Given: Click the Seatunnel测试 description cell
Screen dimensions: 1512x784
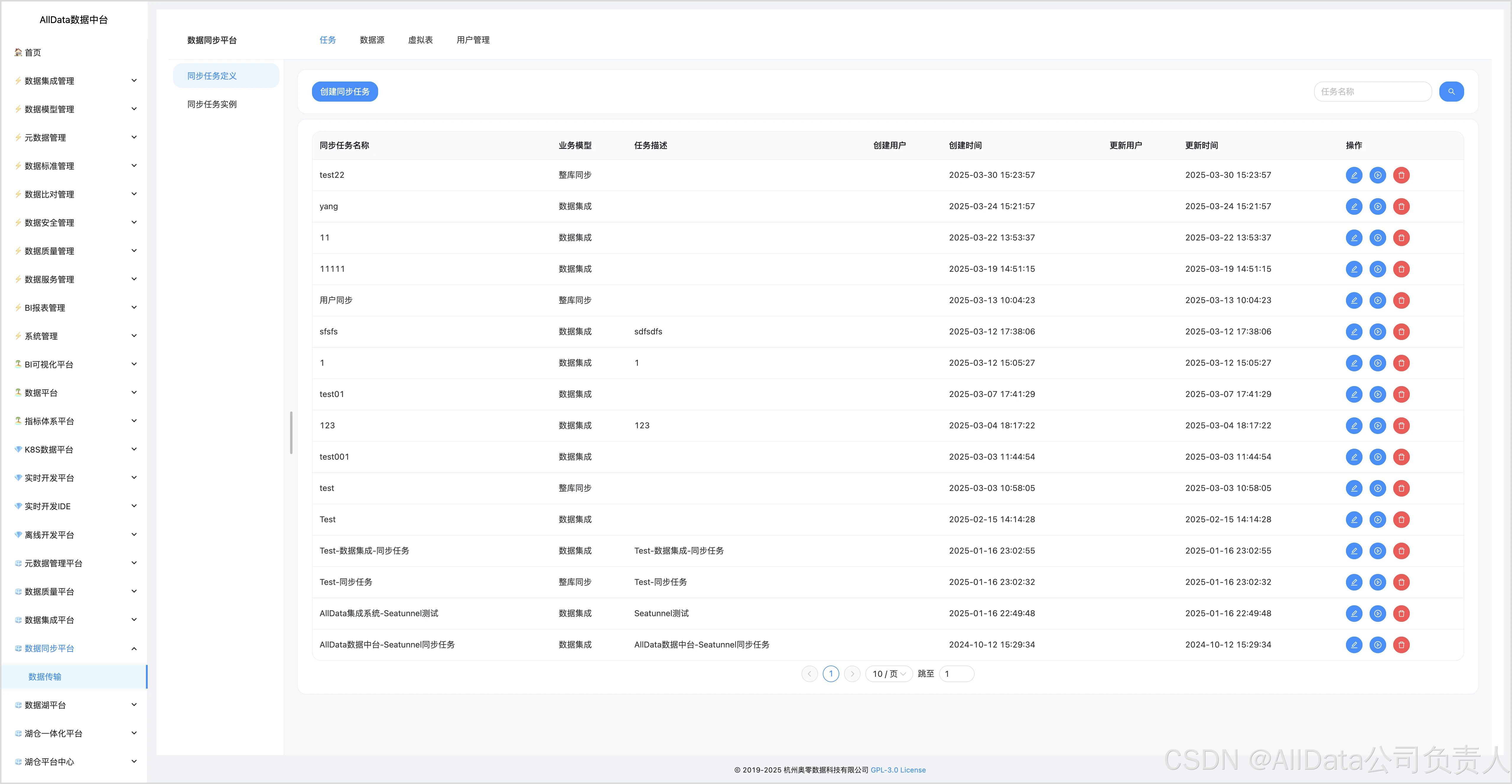Looking at the screenshot, I should 661,613.
